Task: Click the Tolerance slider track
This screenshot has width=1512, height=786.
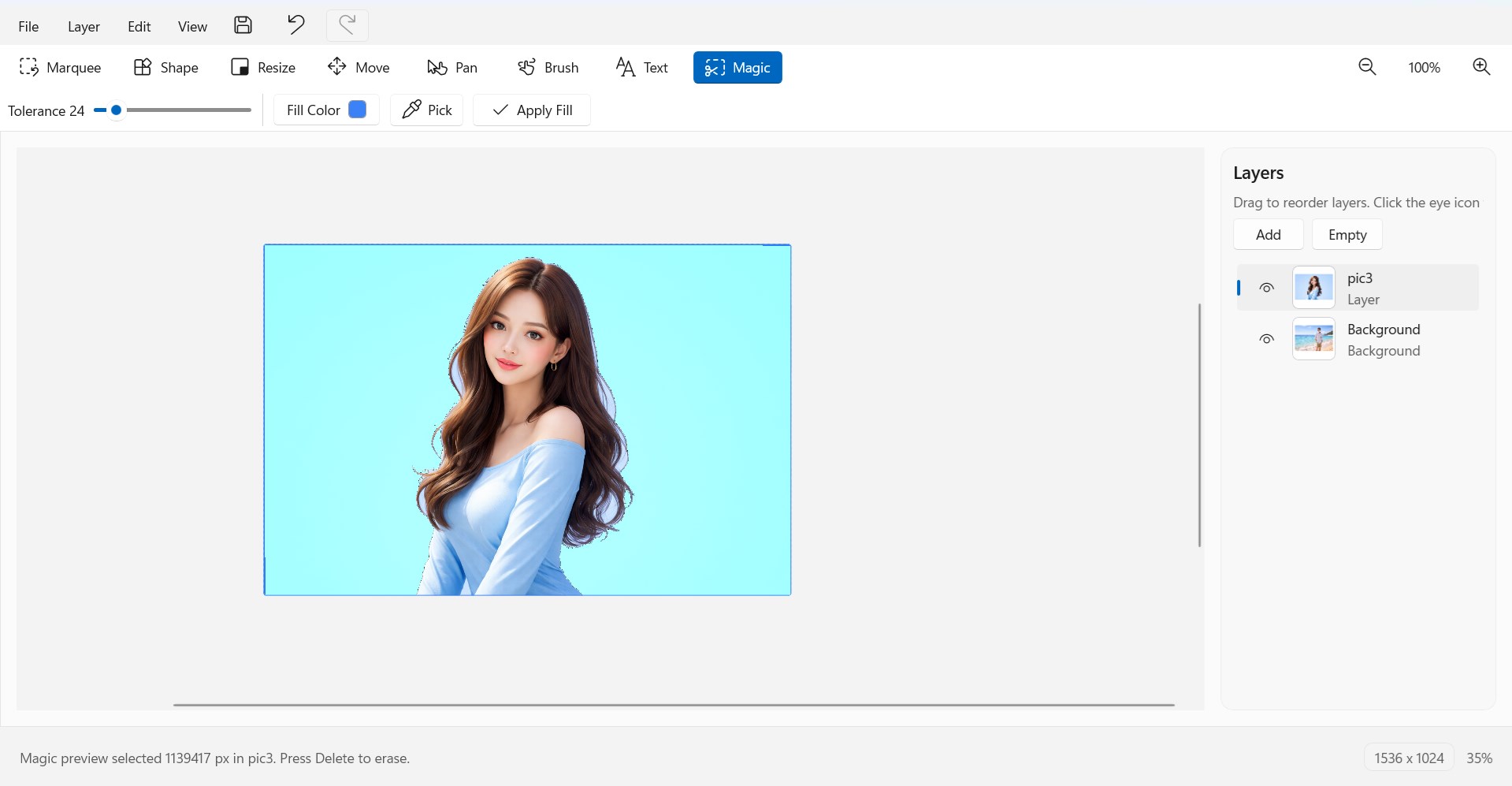Action: tap(173, 110)
